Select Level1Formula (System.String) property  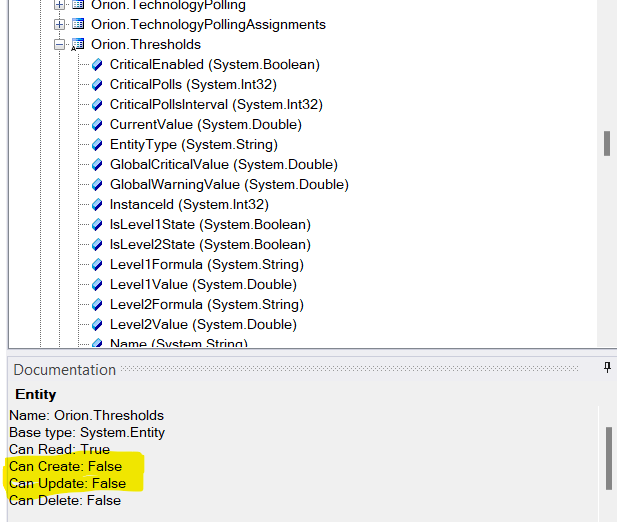click(207, 265)
